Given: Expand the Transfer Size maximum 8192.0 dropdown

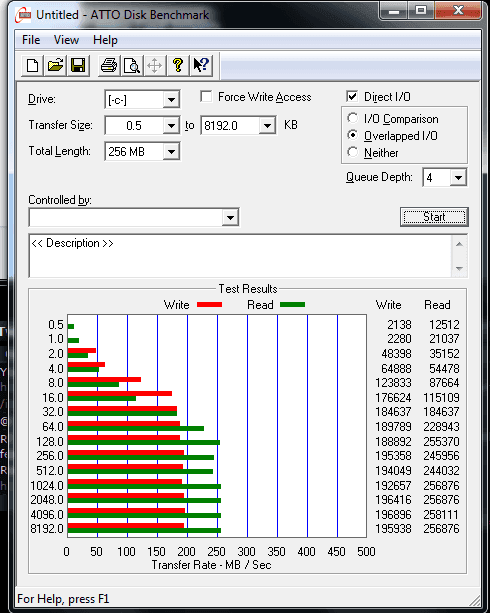Looking at the screenshot, I should 267,126.
